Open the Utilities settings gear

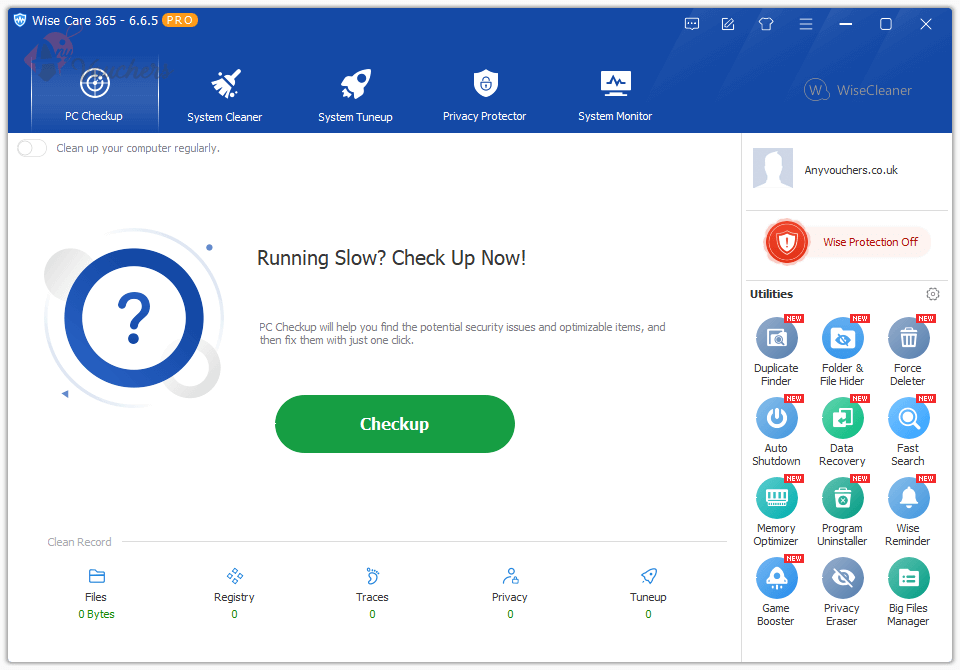(933, 294)
